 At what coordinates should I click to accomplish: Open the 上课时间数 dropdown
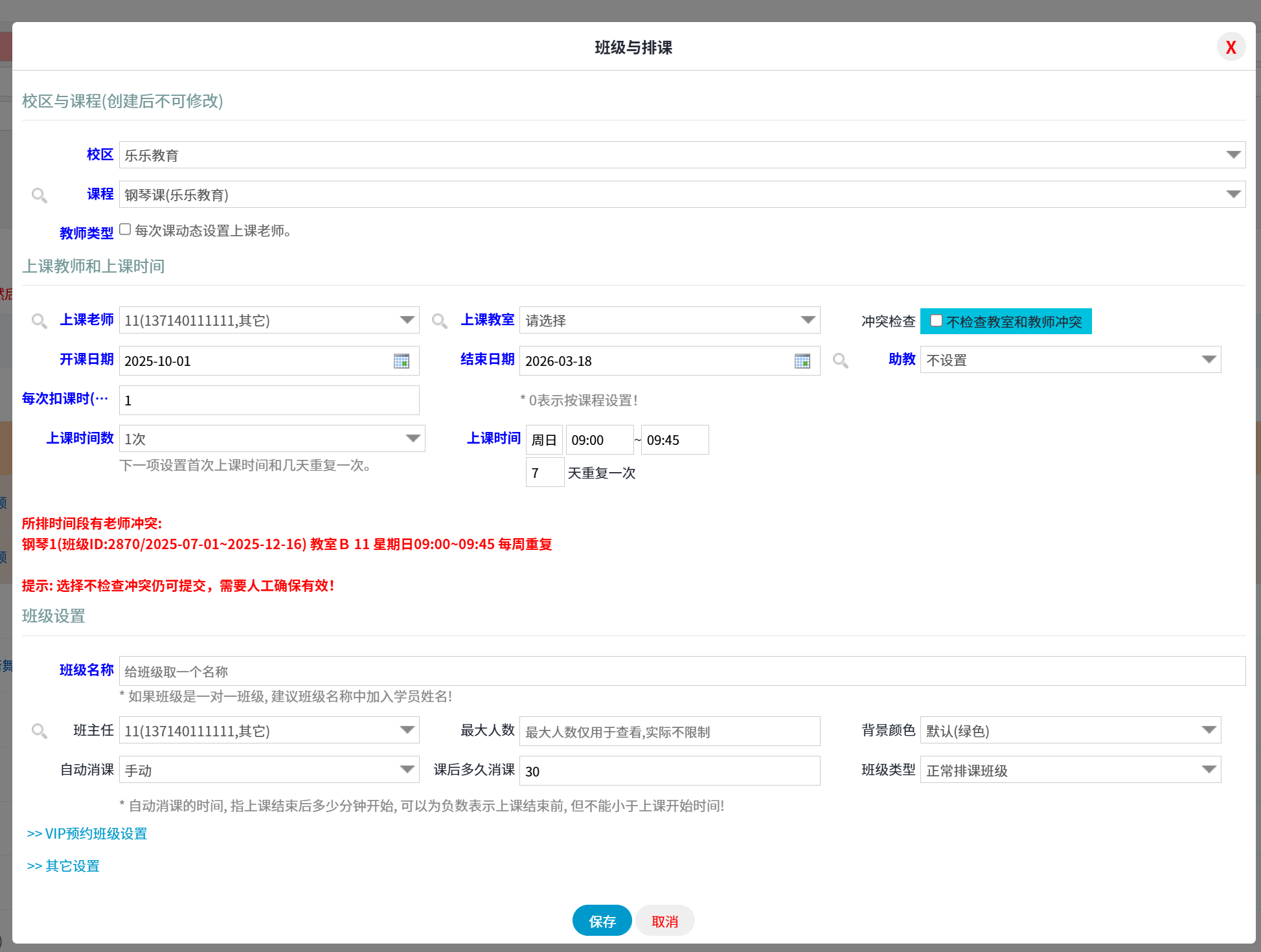(414, 438)
